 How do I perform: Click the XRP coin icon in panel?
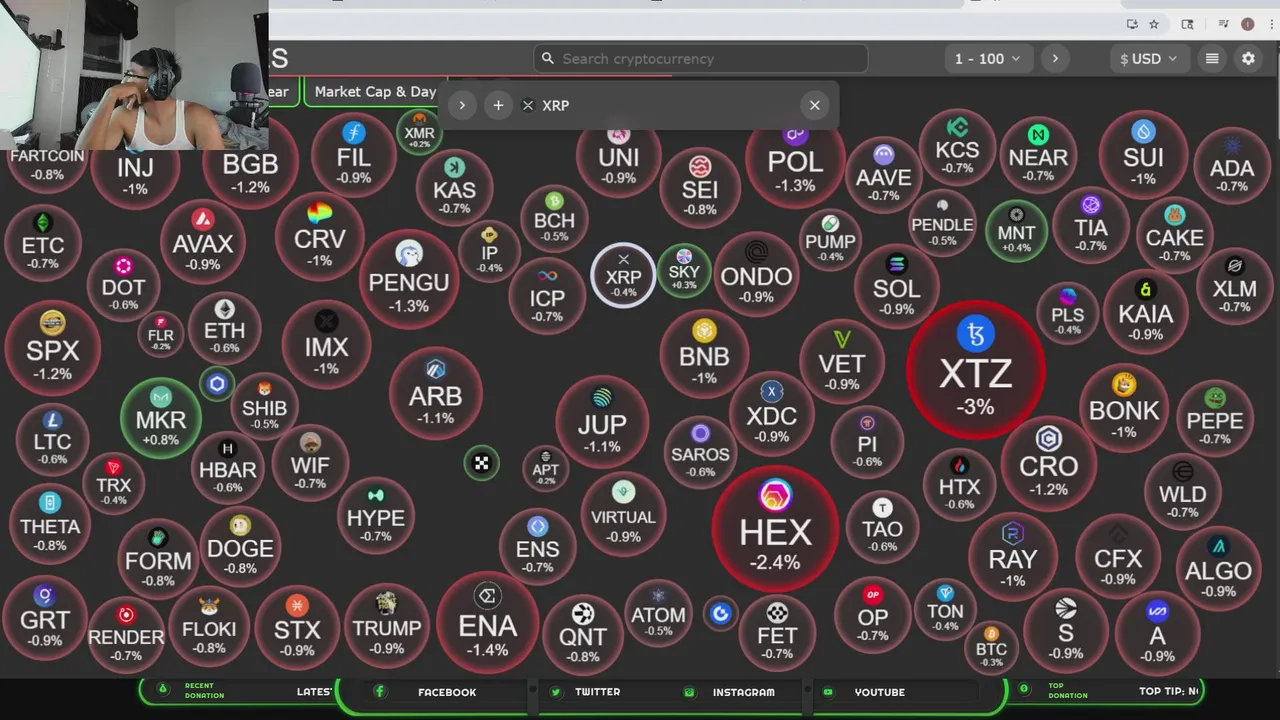click(528, 105)
